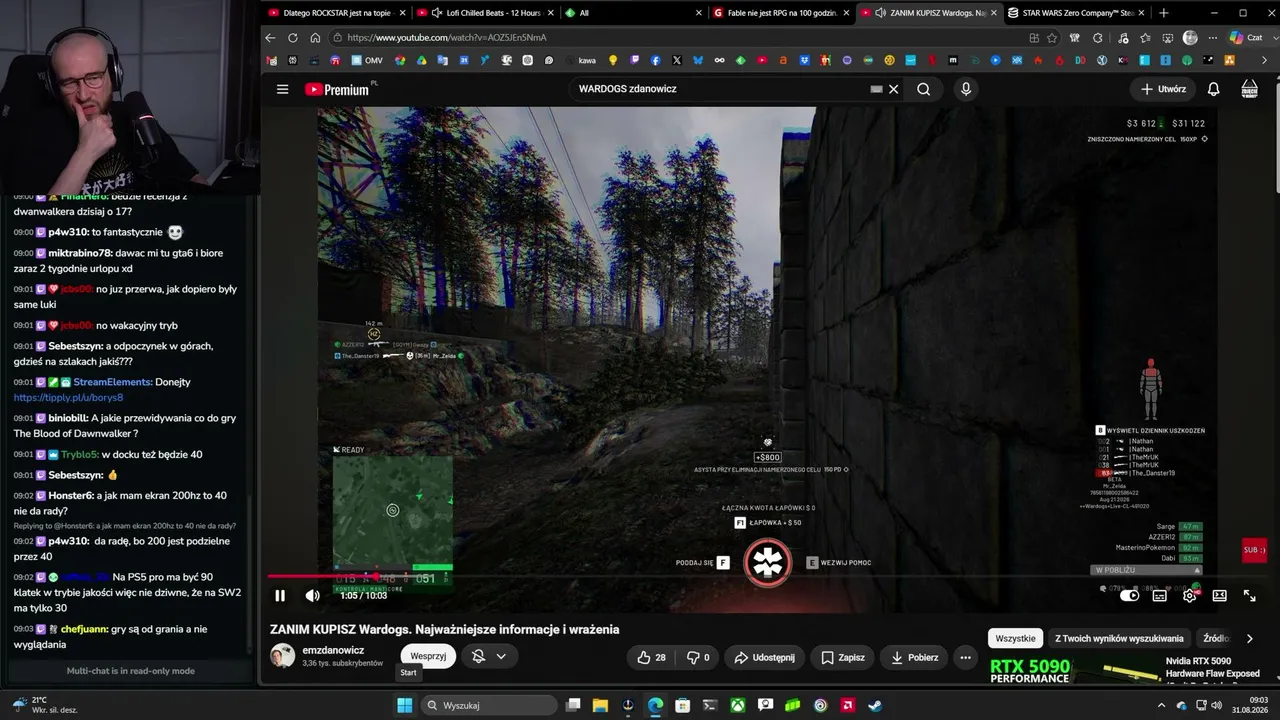
Task: Clear the YouTube search query
Action: 894,89
